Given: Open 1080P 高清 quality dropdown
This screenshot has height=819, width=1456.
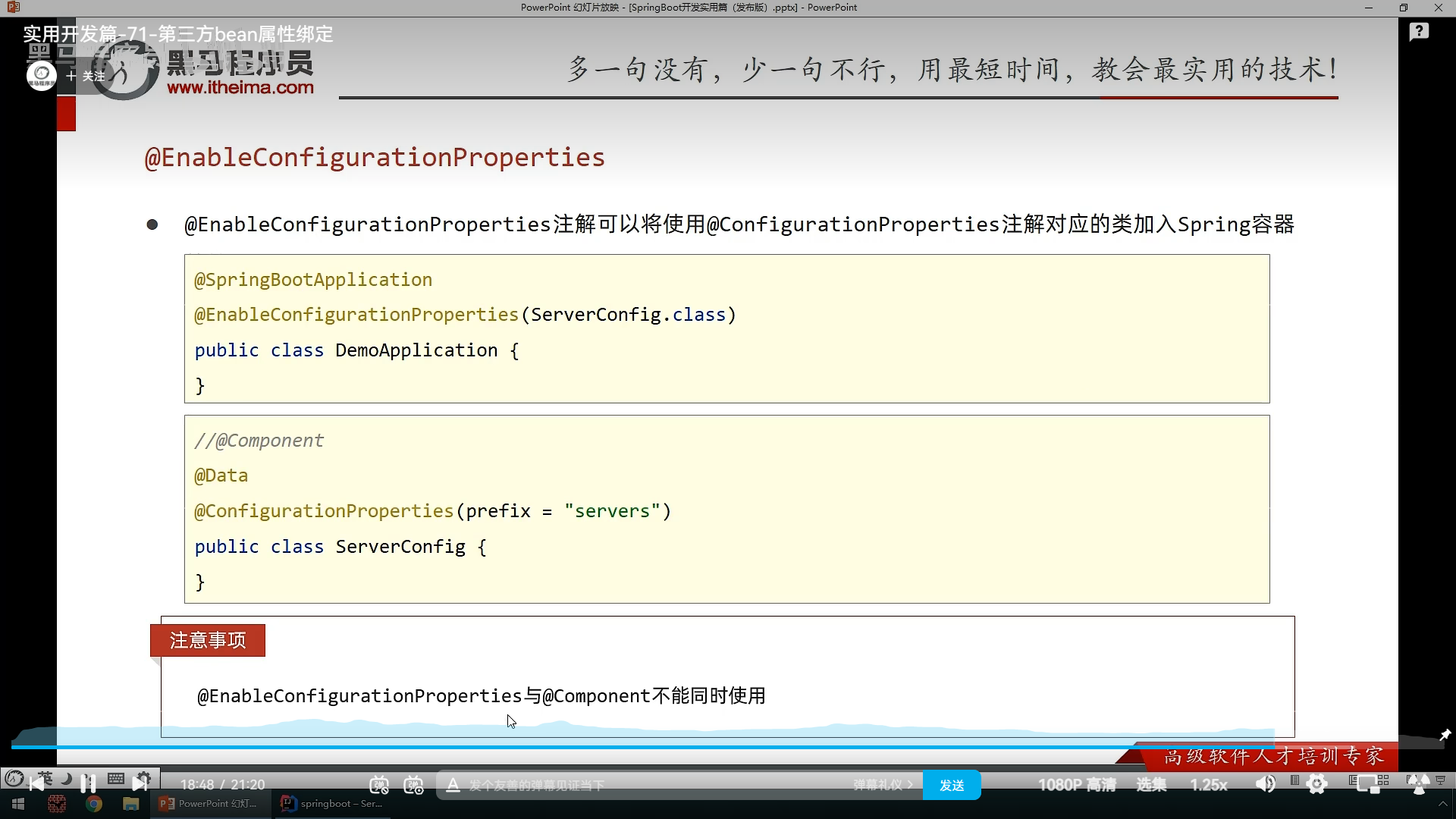Looking at the screenshot, I should point(1077,785).
